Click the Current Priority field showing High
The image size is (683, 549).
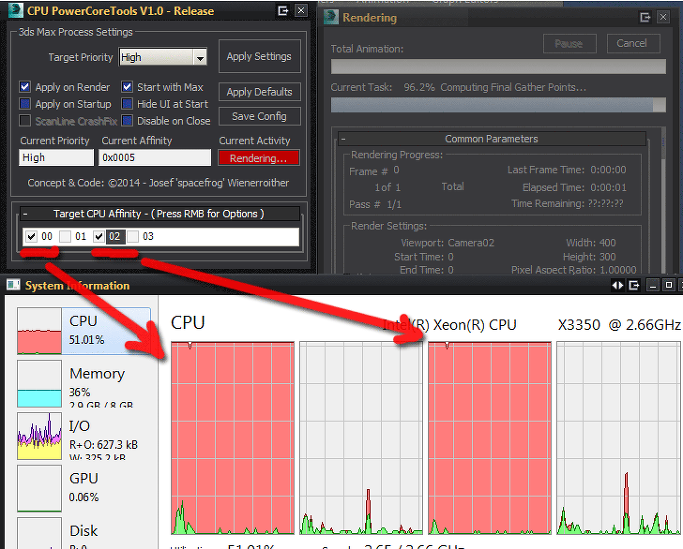56,157
